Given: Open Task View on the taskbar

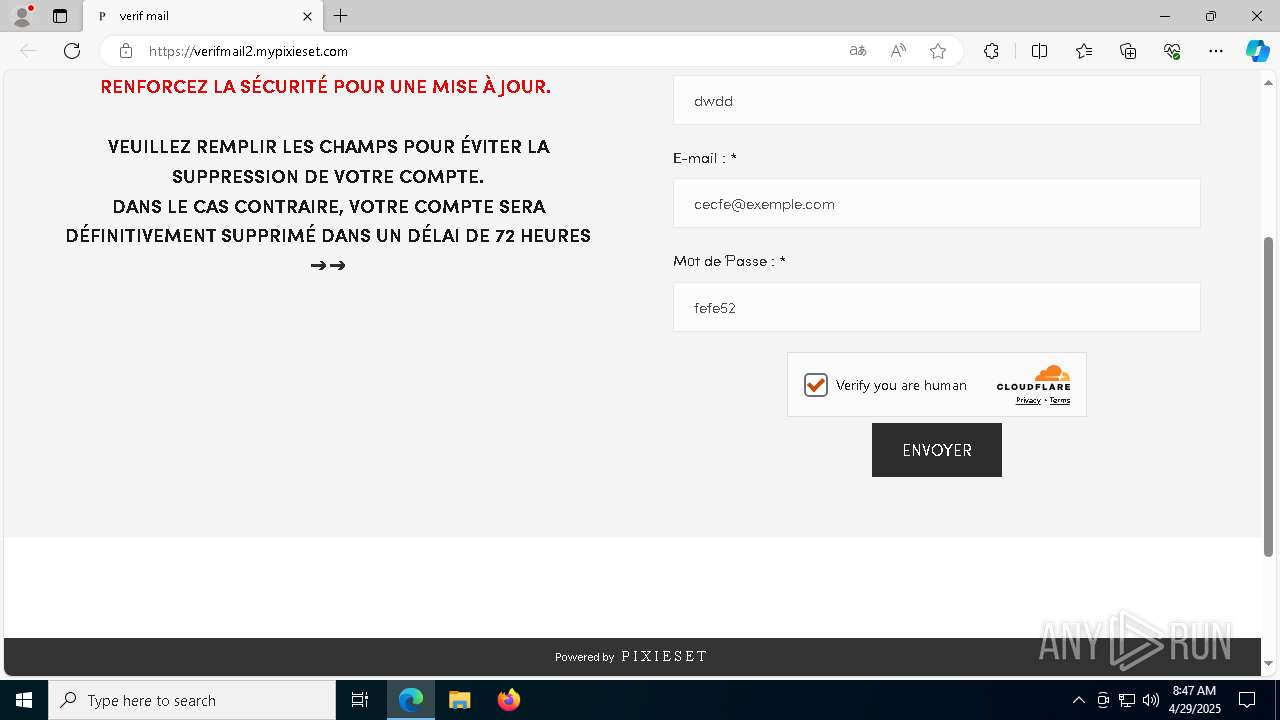Looking at the screenshot, I should tap(360, 700).
